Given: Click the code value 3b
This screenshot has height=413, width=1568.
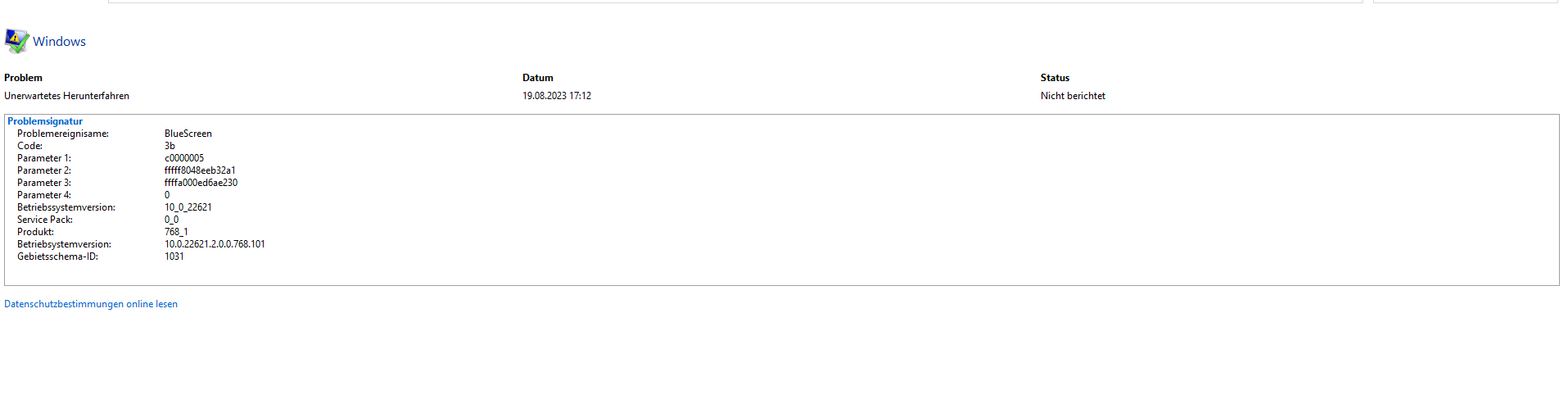Looking at the screenshot, I should [169, 146].
